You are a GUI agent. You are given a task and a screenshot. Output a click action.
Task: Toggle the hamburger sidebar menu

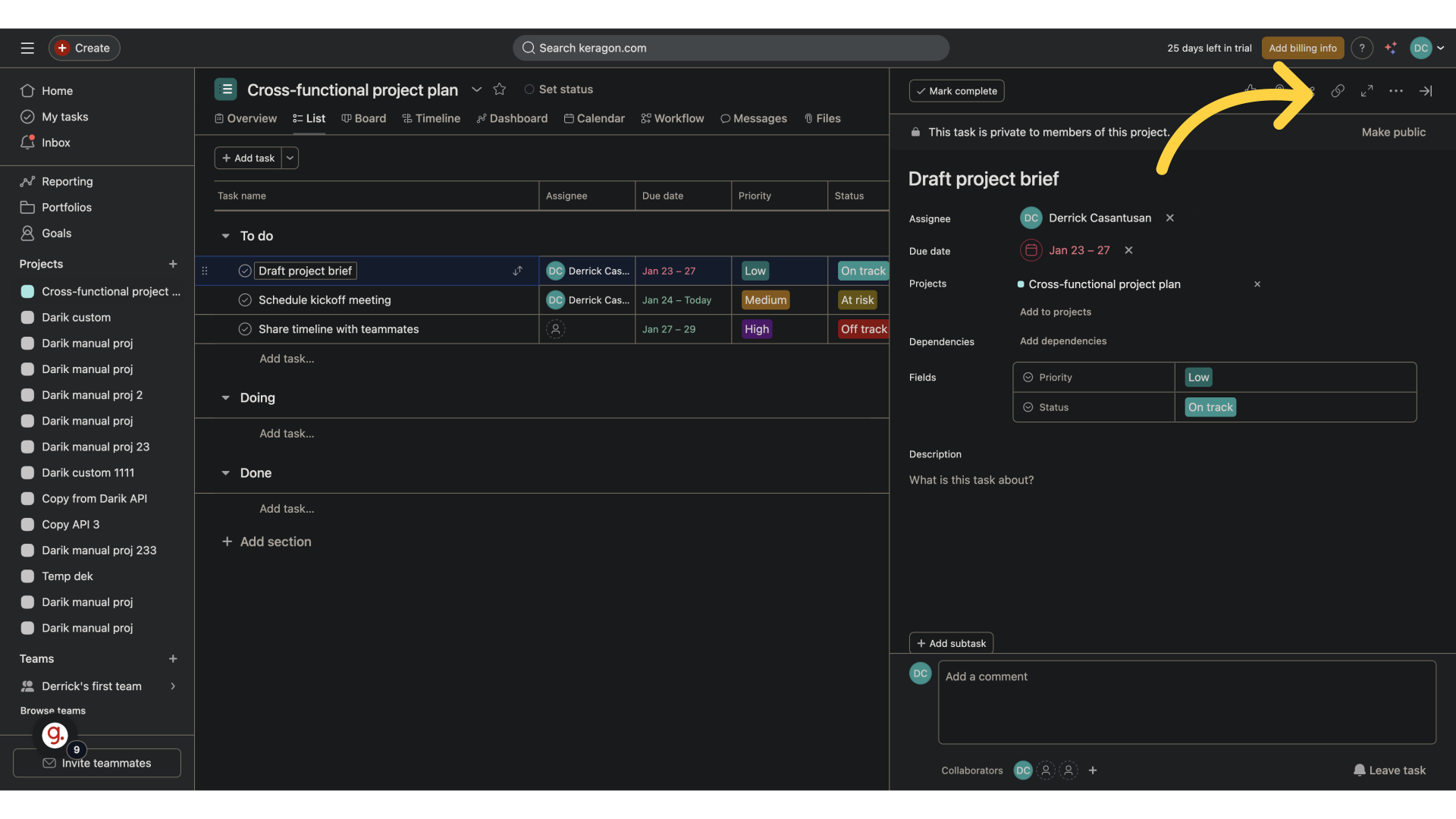[27, 48]
